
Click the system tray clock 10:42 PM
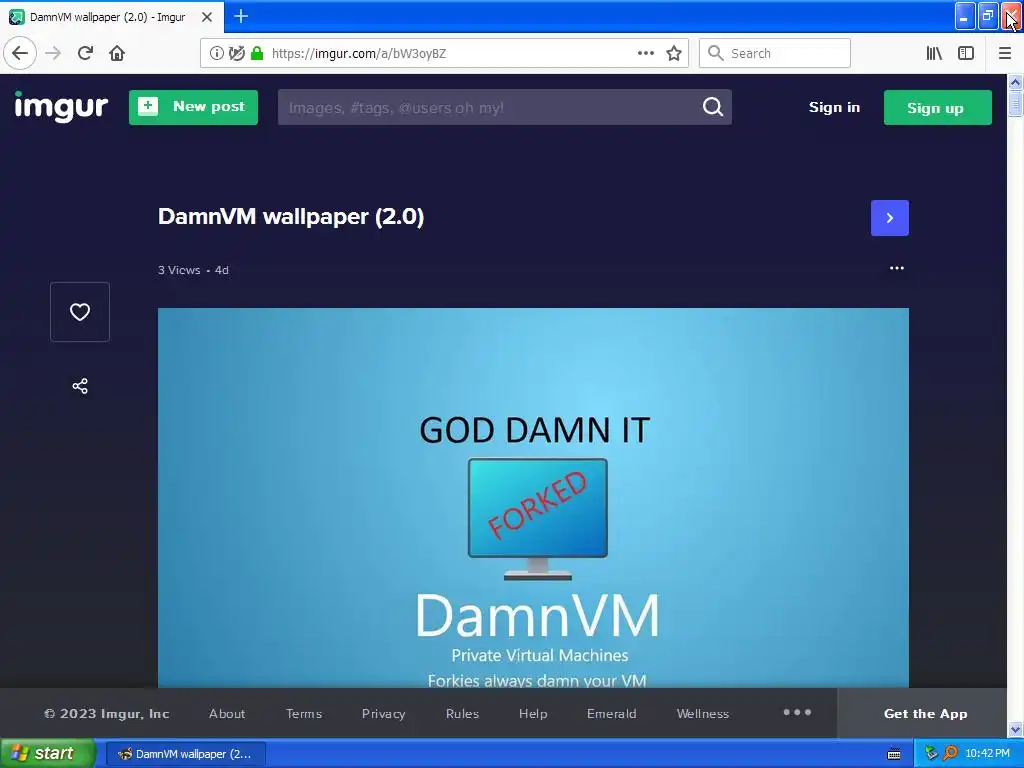987,754
